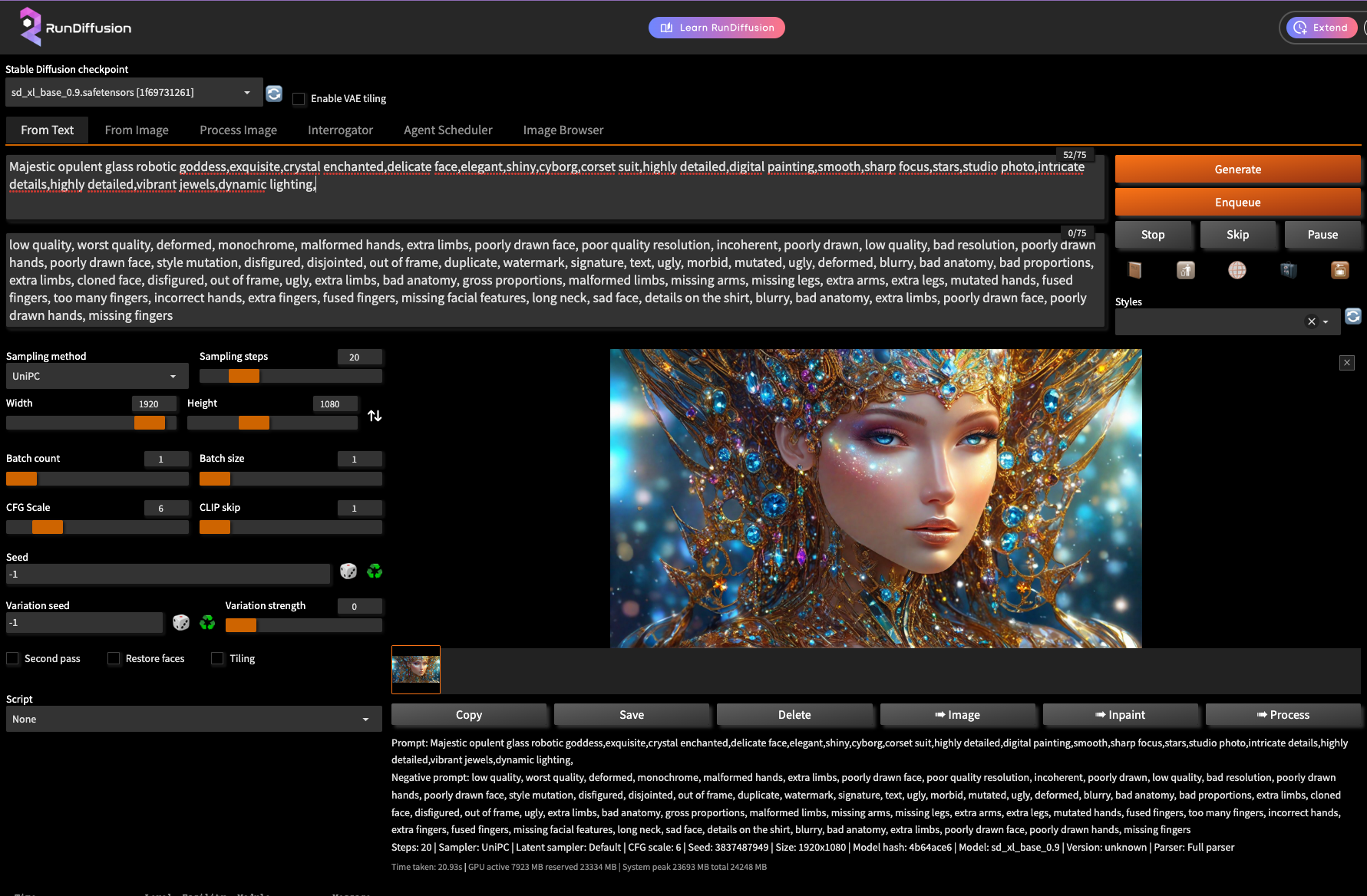The image size is (1367, 896).
Task: Stop the generation
Action: (x=1153, y=235)
